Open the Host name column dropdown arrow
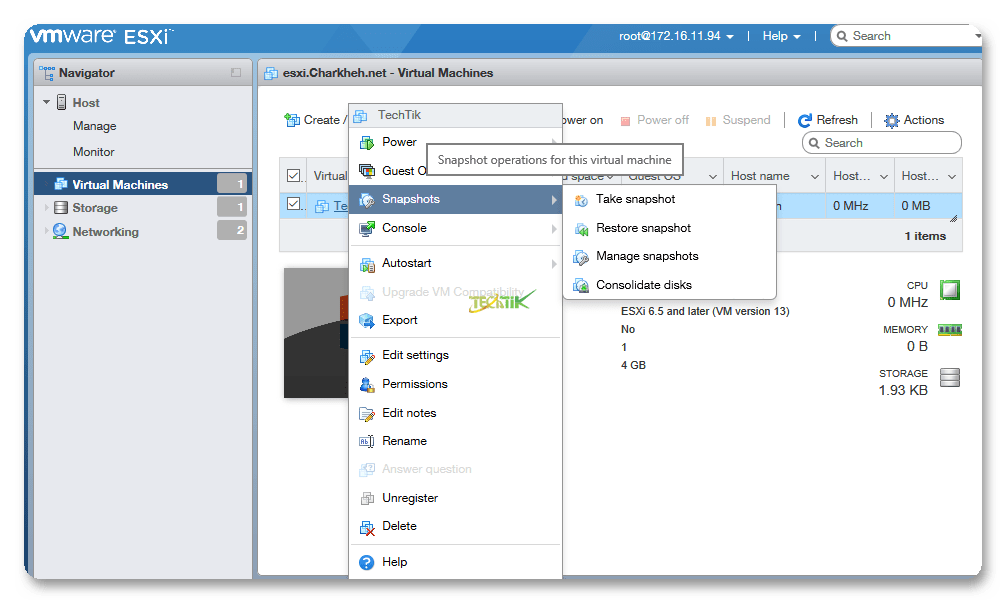Screen dimensions: 1006x603 [815, 176]
